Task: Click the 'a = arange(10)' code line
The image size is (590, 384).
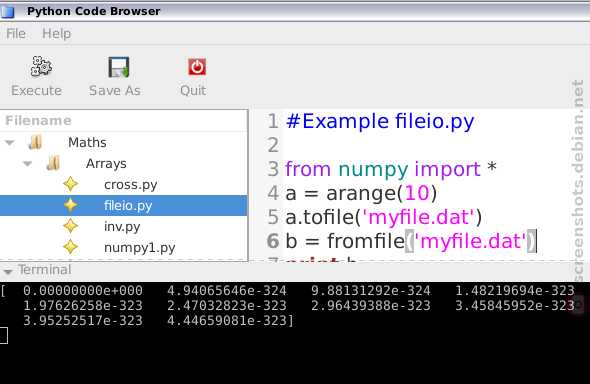Action: 361,193
